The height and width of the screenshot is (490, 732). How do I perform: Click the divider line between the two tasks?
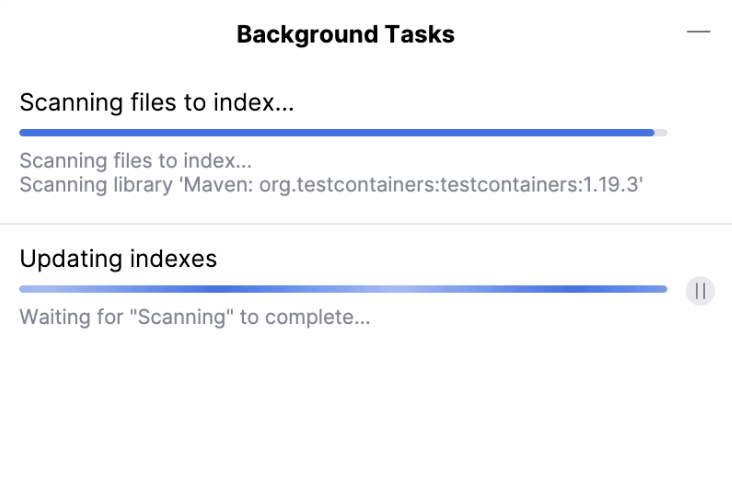(366, 224)
